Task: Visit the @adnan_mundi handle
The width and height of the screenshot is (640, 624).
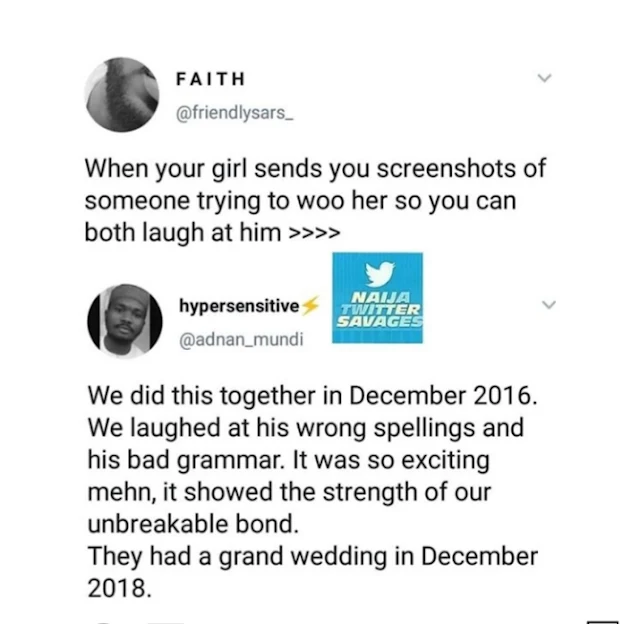Action: 241,340
